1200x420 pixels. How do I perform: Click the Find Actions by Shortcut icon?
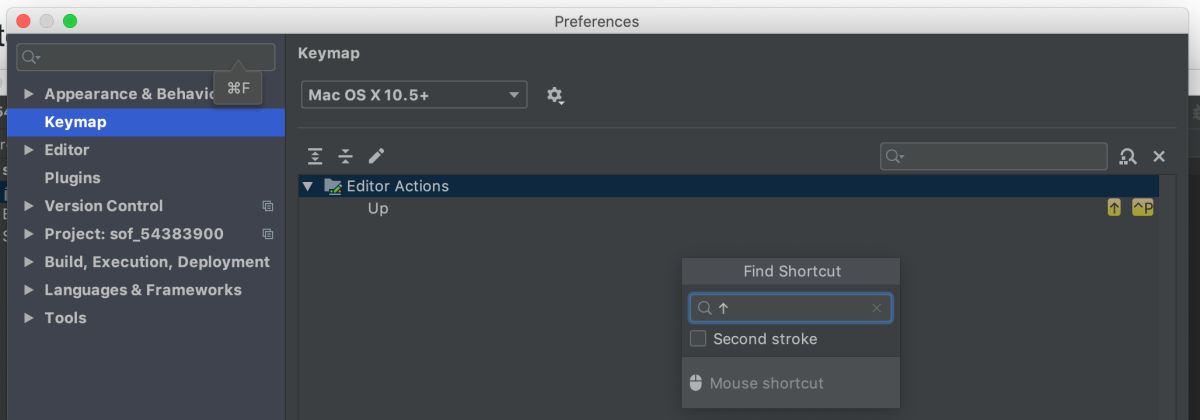point(1128,156)
